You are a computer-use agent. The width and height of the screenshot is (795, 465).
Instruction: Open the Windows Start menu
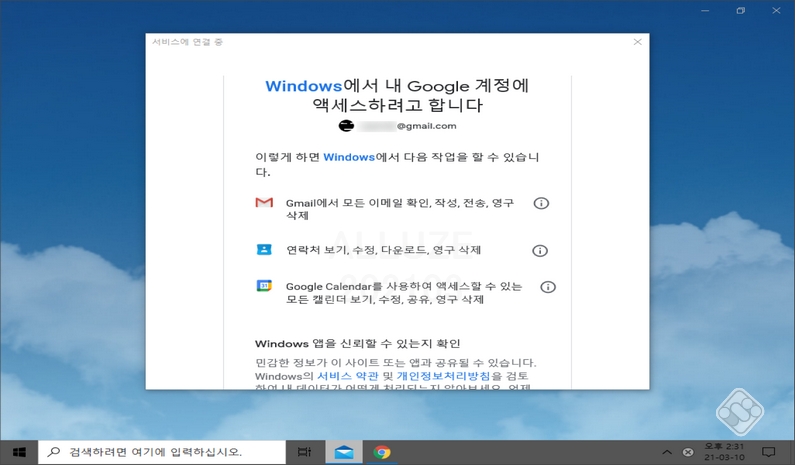point(19,452)
